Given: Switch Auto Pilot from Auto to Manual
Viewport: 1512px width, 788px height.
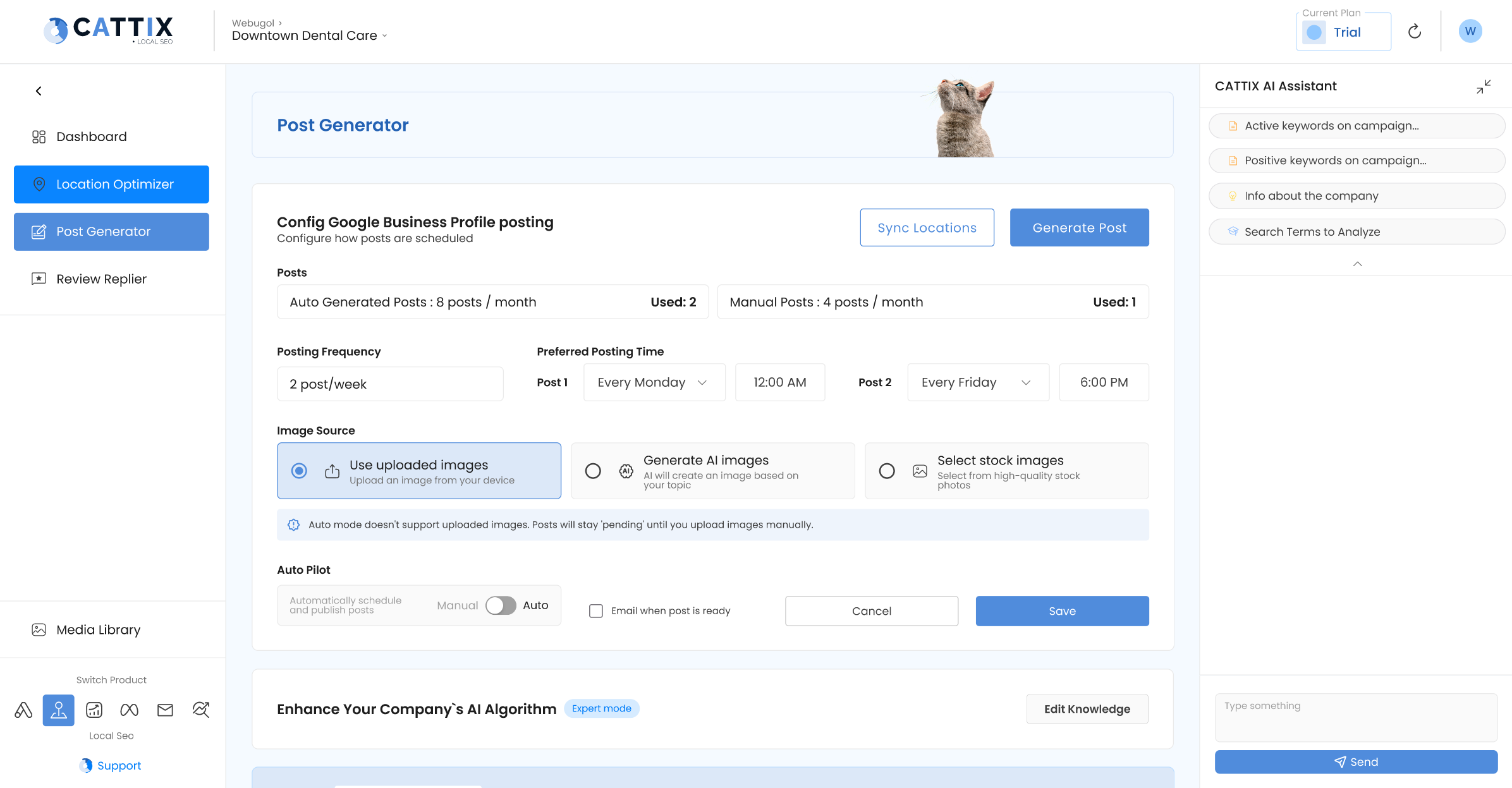Looking at the screenshot, I should pos(500,605).
